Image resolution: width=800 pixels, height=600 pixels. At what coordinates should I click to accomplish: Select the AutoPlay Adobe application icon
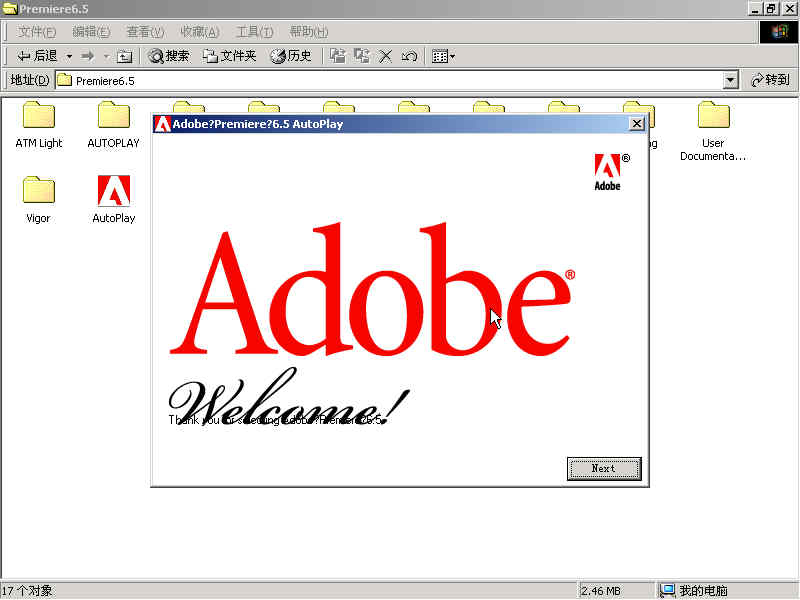coord(114,199)
